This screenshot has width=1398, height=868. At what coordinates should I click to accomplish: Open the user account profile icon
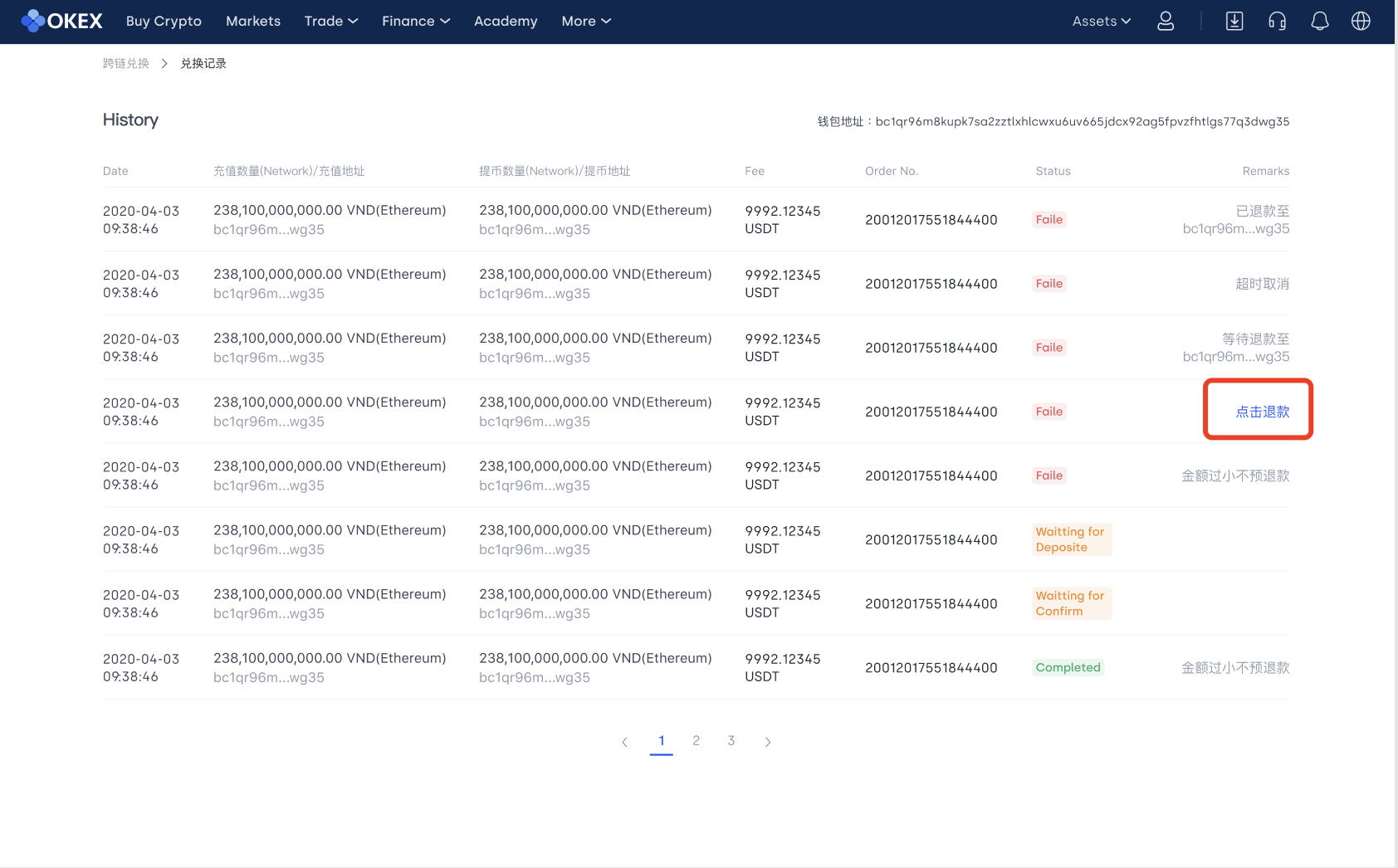(1166, 22)
